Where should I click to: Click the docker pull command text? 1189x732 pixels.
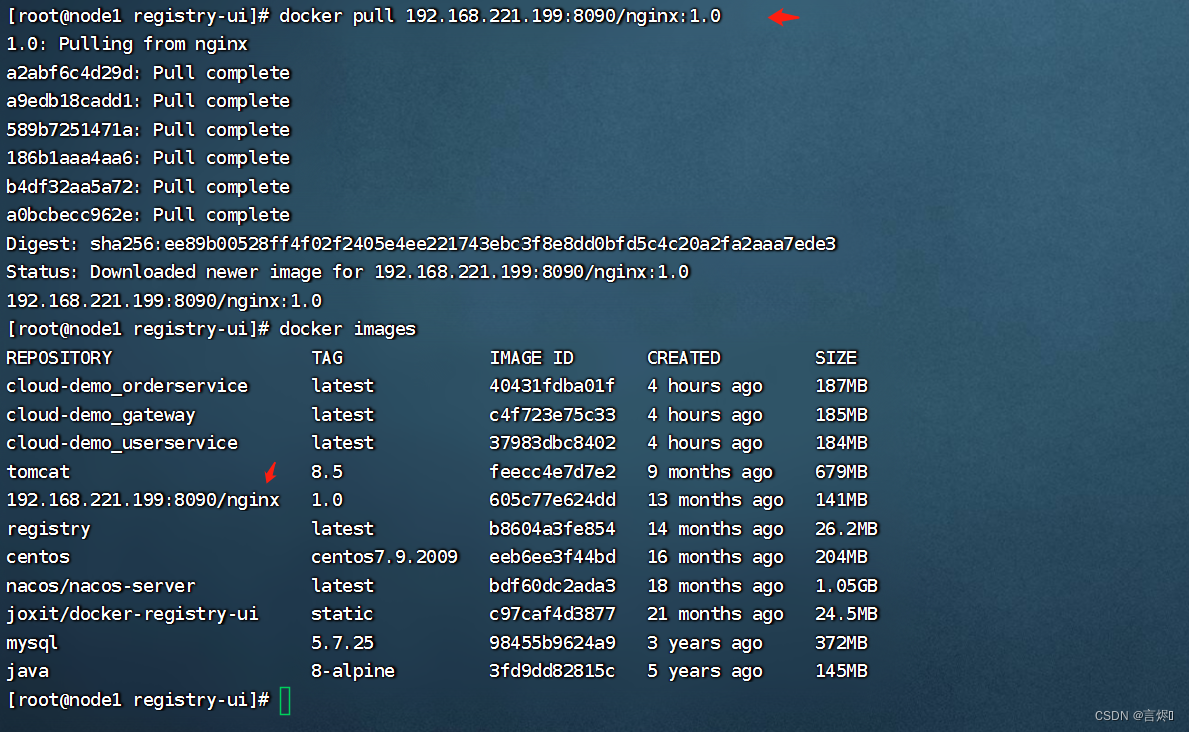click(500, 16)
